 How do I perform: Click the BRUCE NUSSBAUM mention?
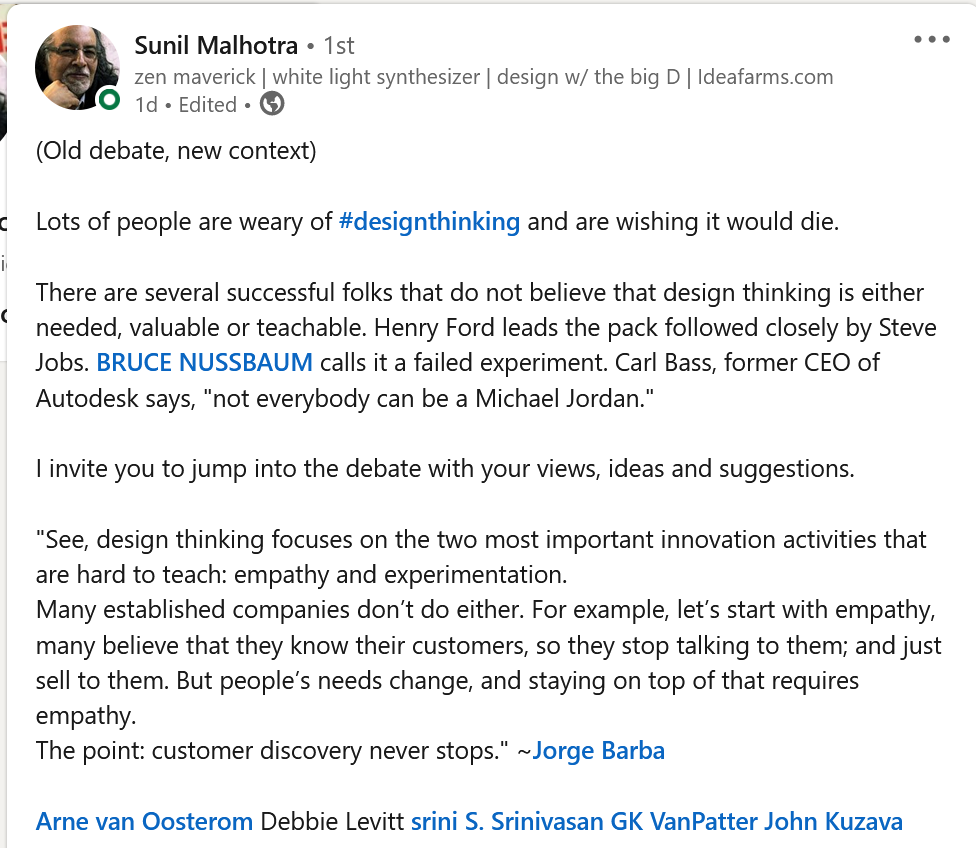coord(205,362)
